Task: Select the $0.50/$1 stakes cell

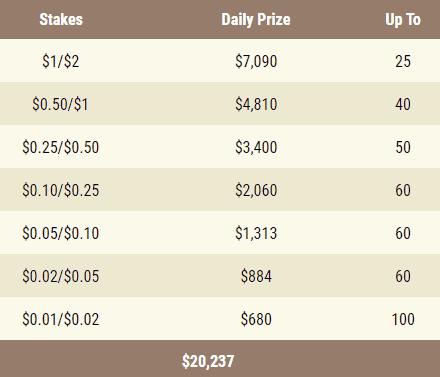Action: [x=60, y=104]
